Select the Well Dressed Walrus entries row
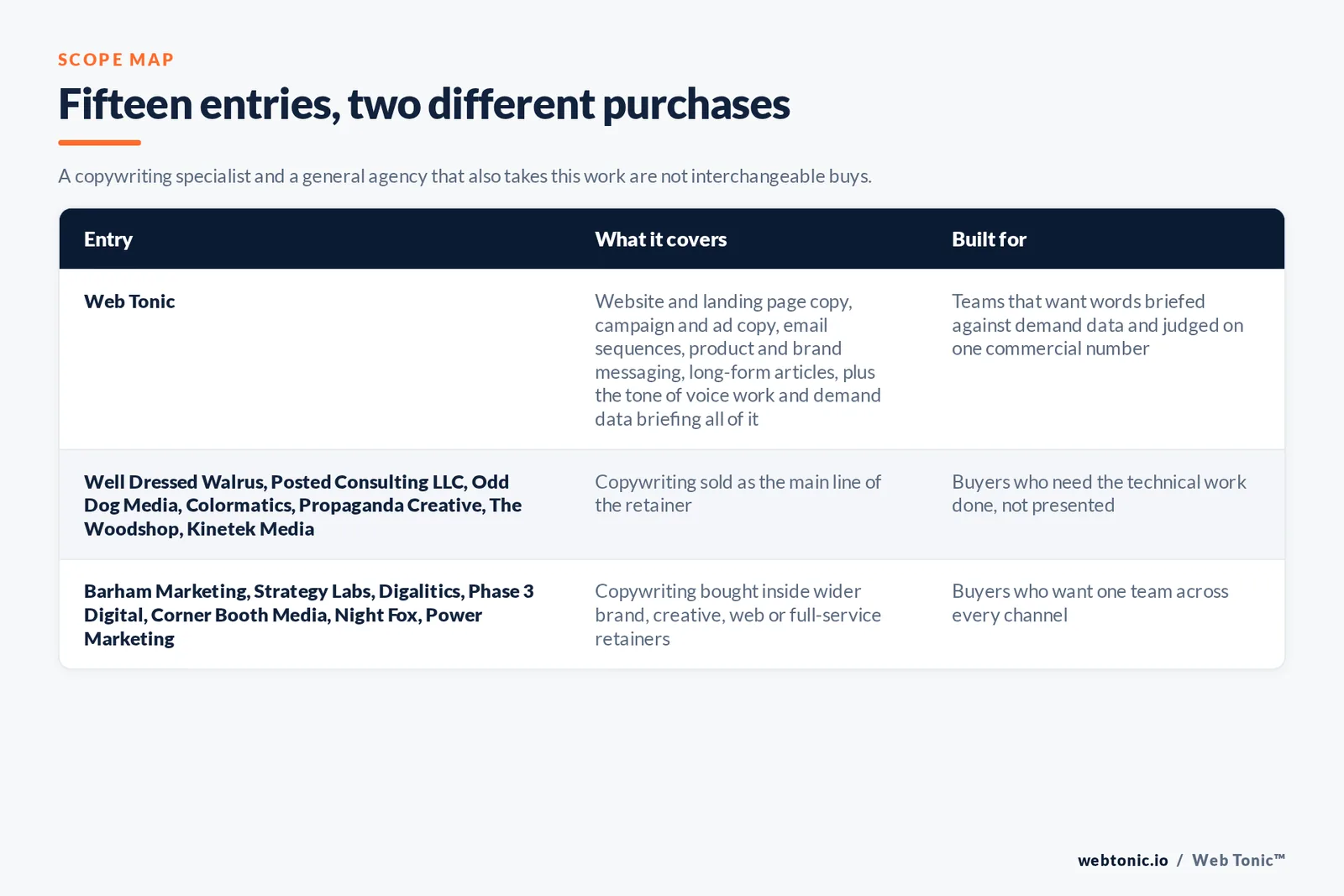The width and height of the screenshot is (1344, 896). [672, 505]
